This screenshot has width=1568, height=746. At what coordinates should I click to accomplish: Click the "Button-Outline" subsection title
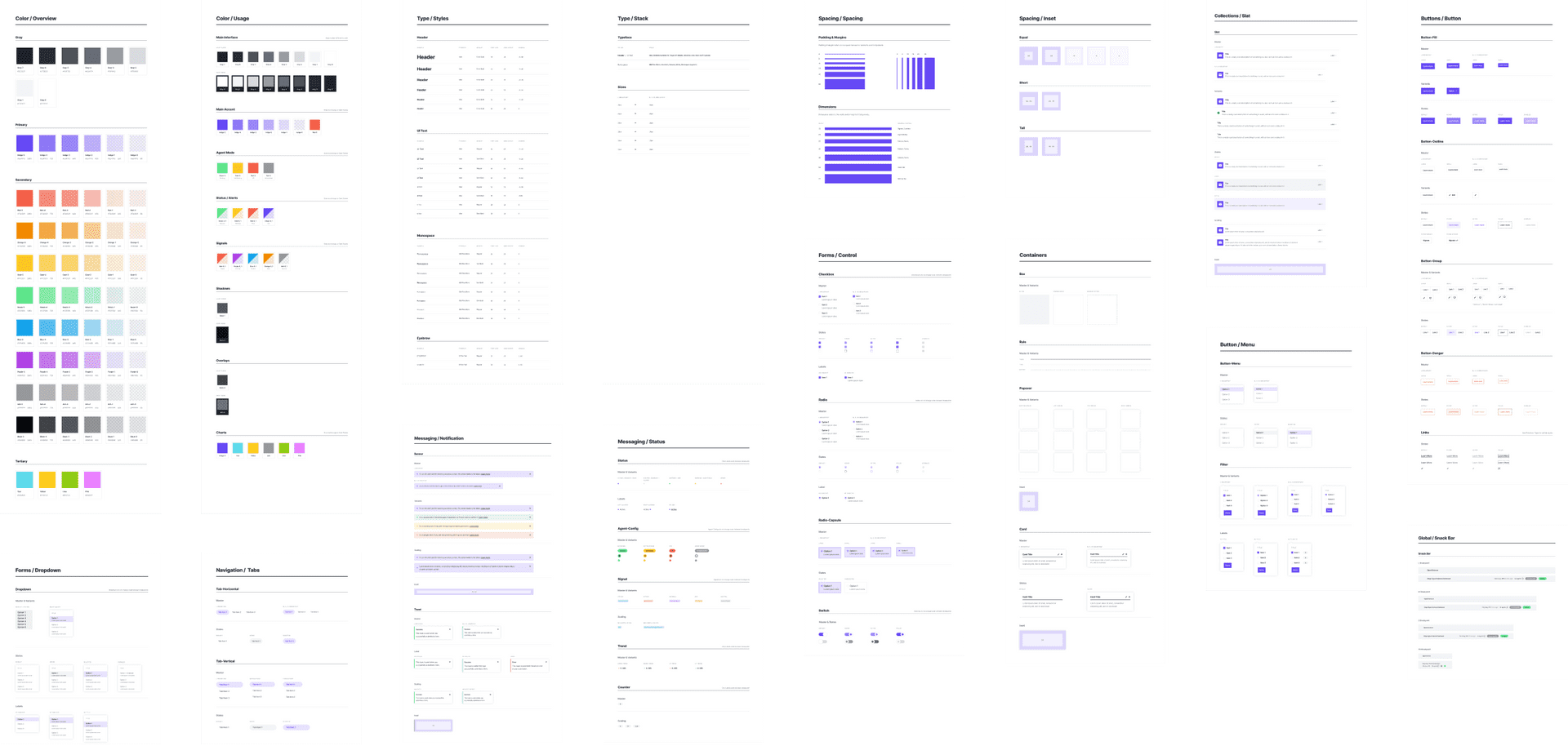point(1432,141)
